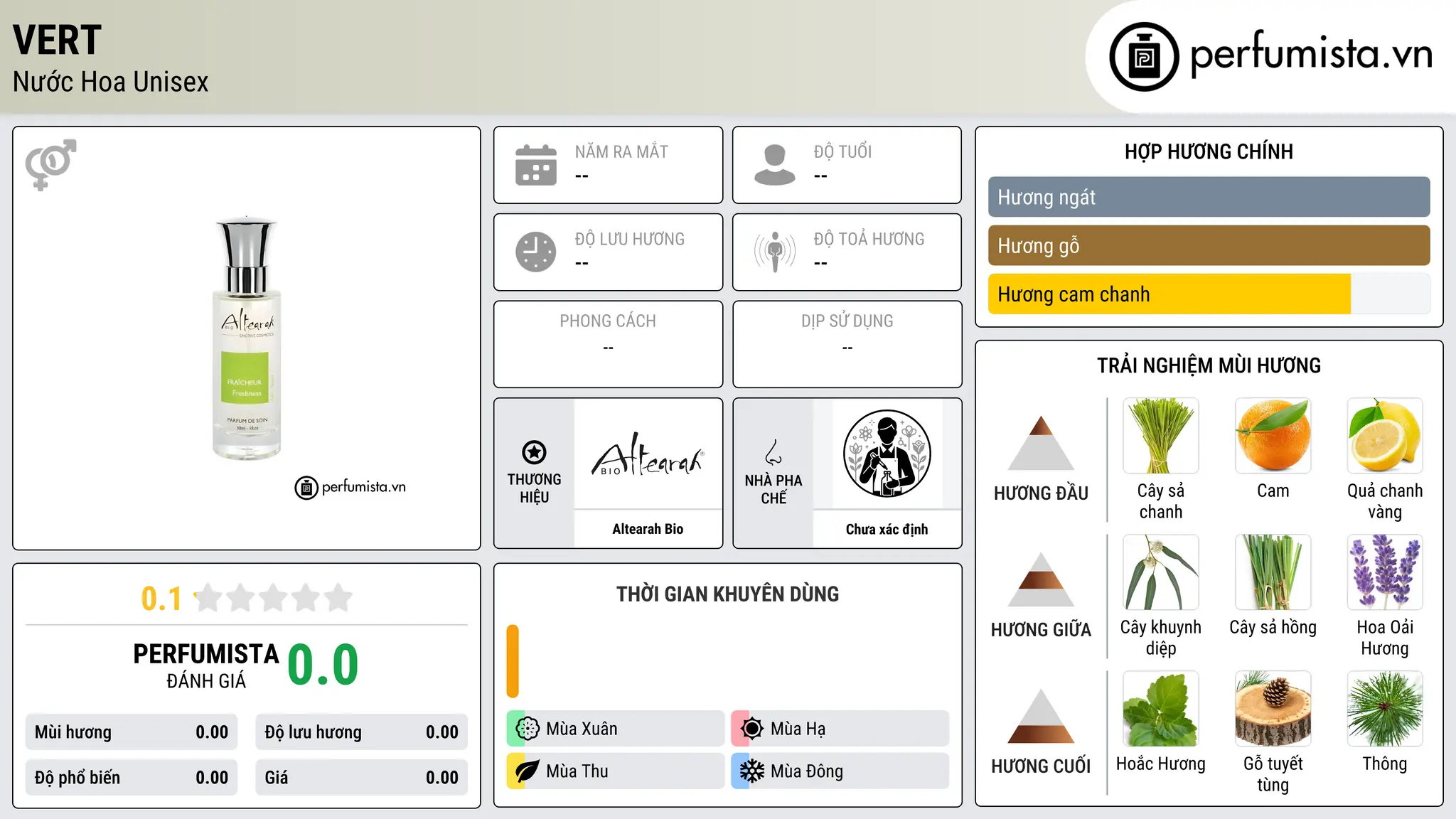Click the orange recommended-time bar
1456x819 pixels.
tap(513, 661)
